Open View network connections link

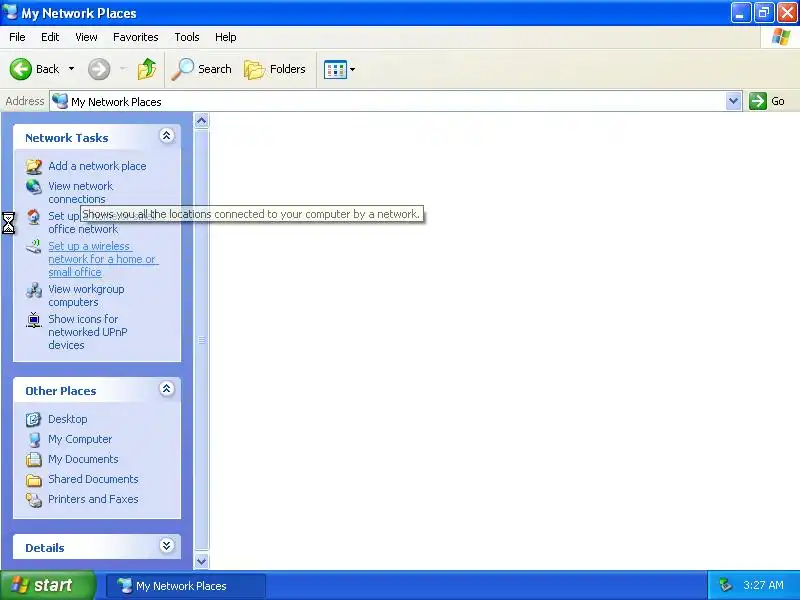coord(81,192)
